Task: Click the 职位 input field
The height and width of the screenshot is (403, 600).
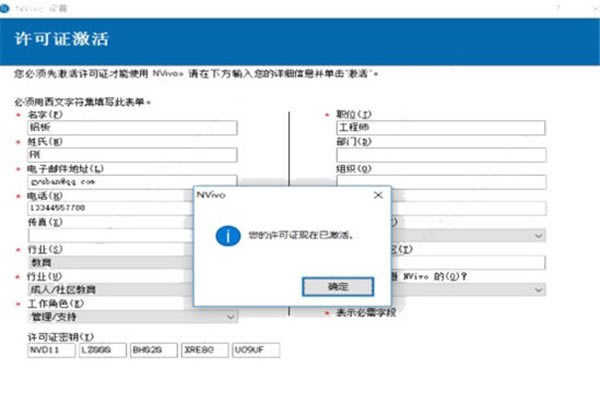Action: (x=441, y=127)
